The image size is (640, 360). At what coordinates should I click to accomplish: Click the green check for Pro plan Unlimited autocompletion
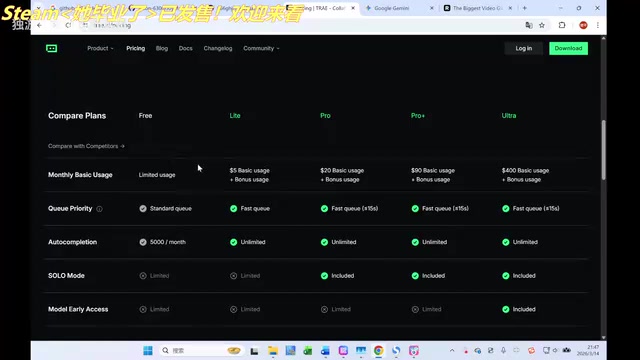pyautogui.click(x=324, y=242)
